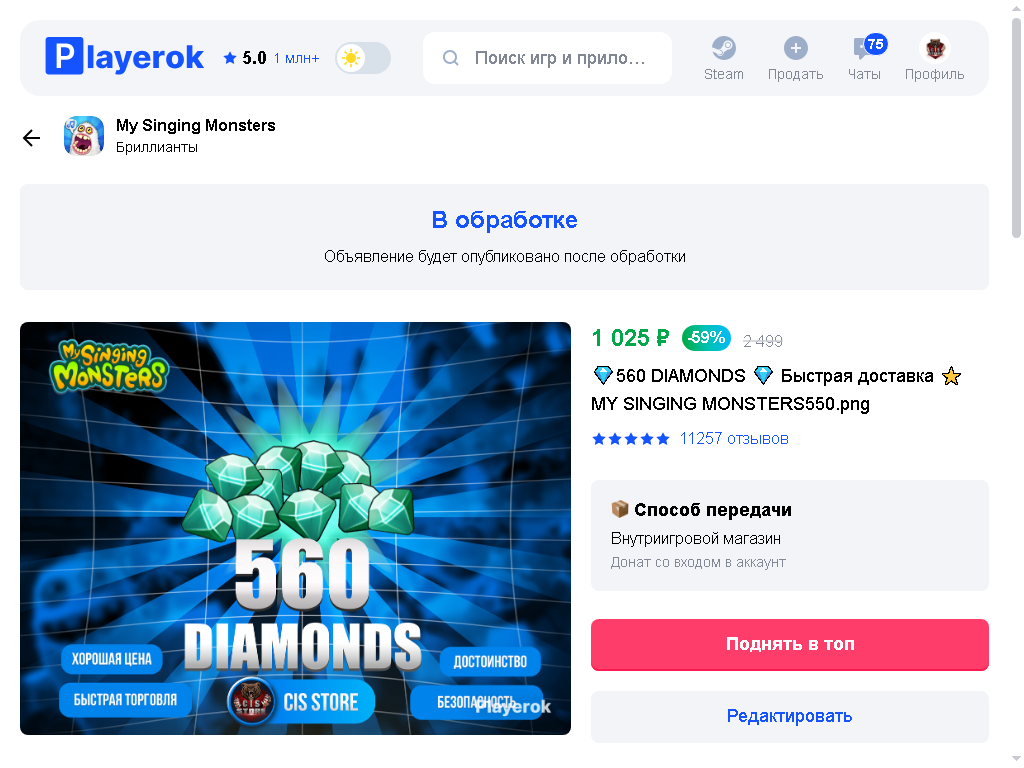Screen dimensions: 1024x768
Task: Open Чаты with 75 notifications
Action: 864,58
